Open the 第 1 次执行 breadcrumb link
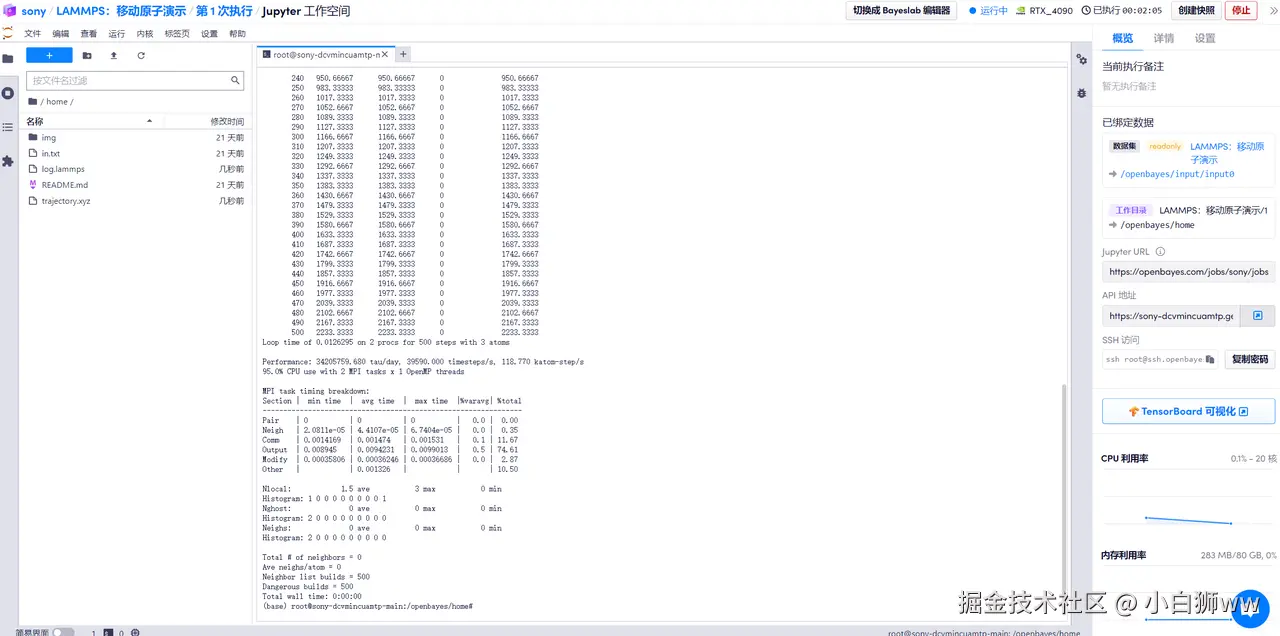Viewport: 1280px width, 636px height. (224, 11)
